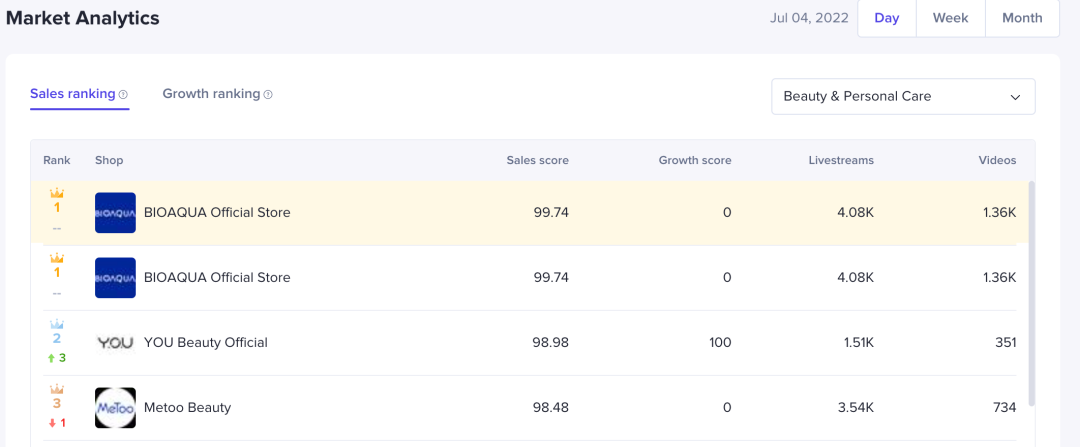Open Metoo Beauty shop name

click(x=187, y=408)
